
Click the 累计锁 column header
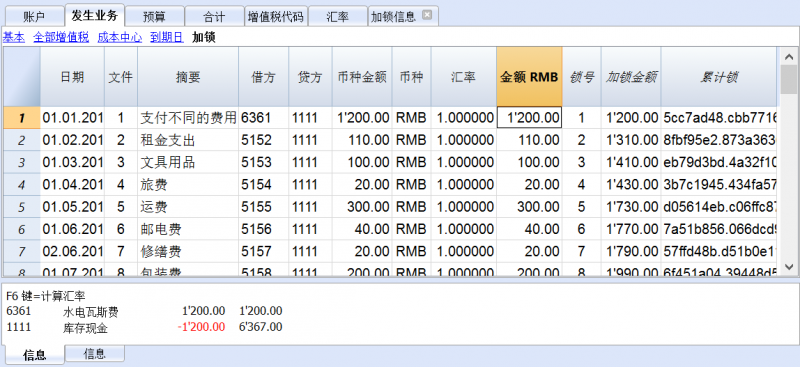pos(719,77)
